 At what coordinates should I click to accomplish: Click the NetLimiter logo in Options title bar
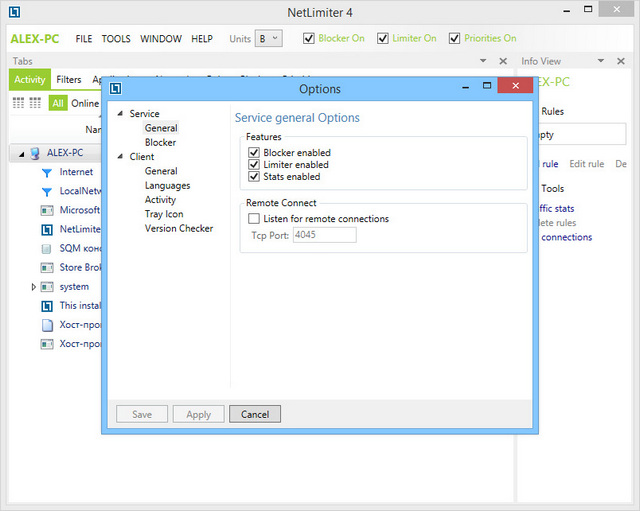116,89
